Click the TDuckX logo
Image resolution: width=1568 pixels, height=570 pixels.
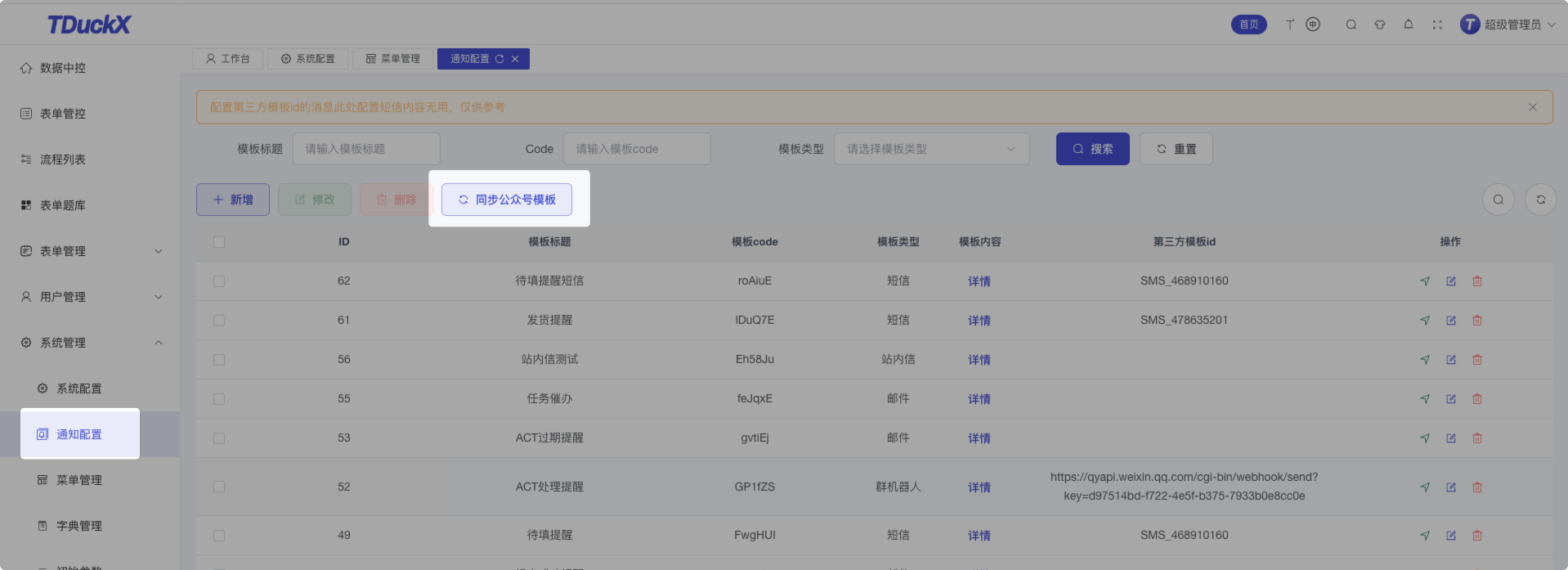pos(89,25)
